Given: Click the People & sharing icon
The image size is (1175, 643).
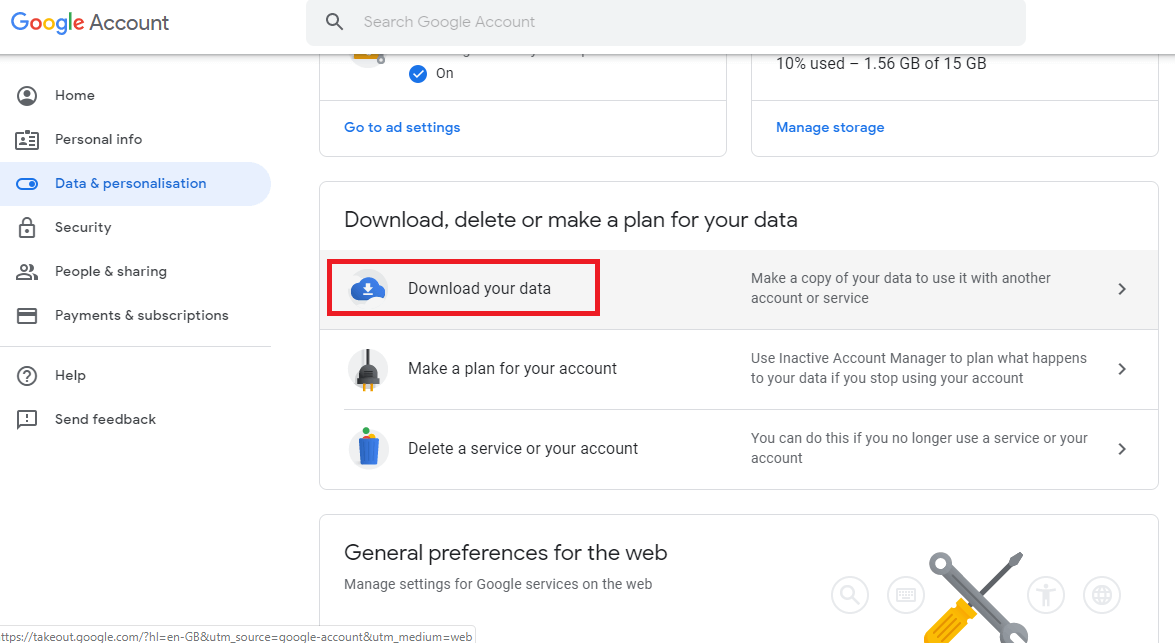Looking at the screenshot, I should [27, 272].
